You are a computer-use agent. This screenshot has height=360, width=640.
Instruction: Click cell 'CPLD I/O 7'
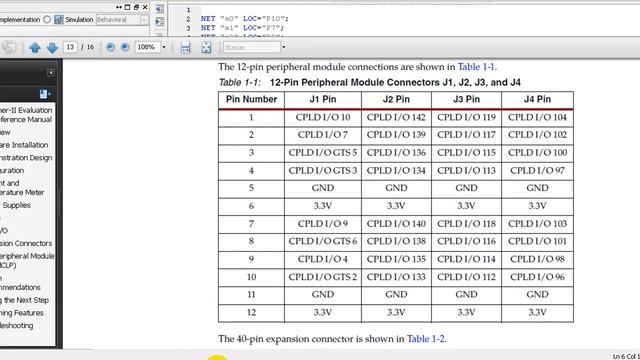click(x=323, y=135)
